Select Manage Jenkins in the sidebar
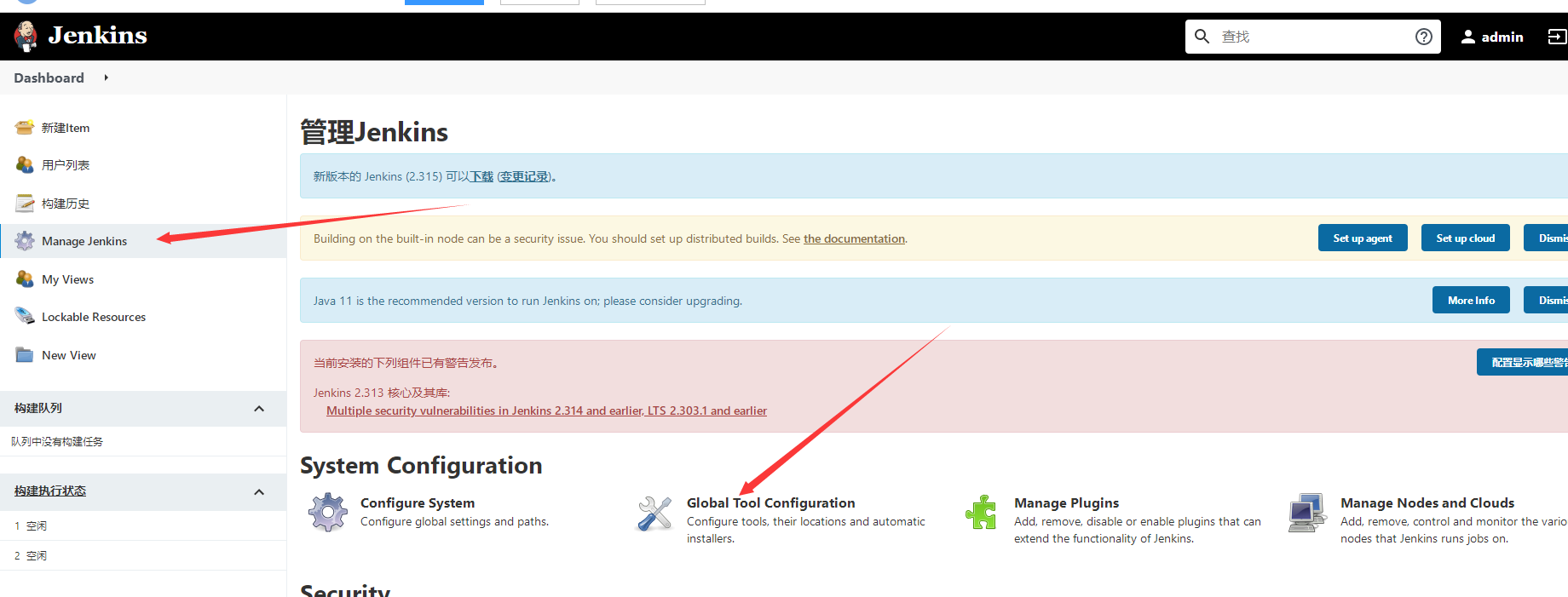Image resolution: width=1568 pixels, height=597 pixels. coord(84,241)
